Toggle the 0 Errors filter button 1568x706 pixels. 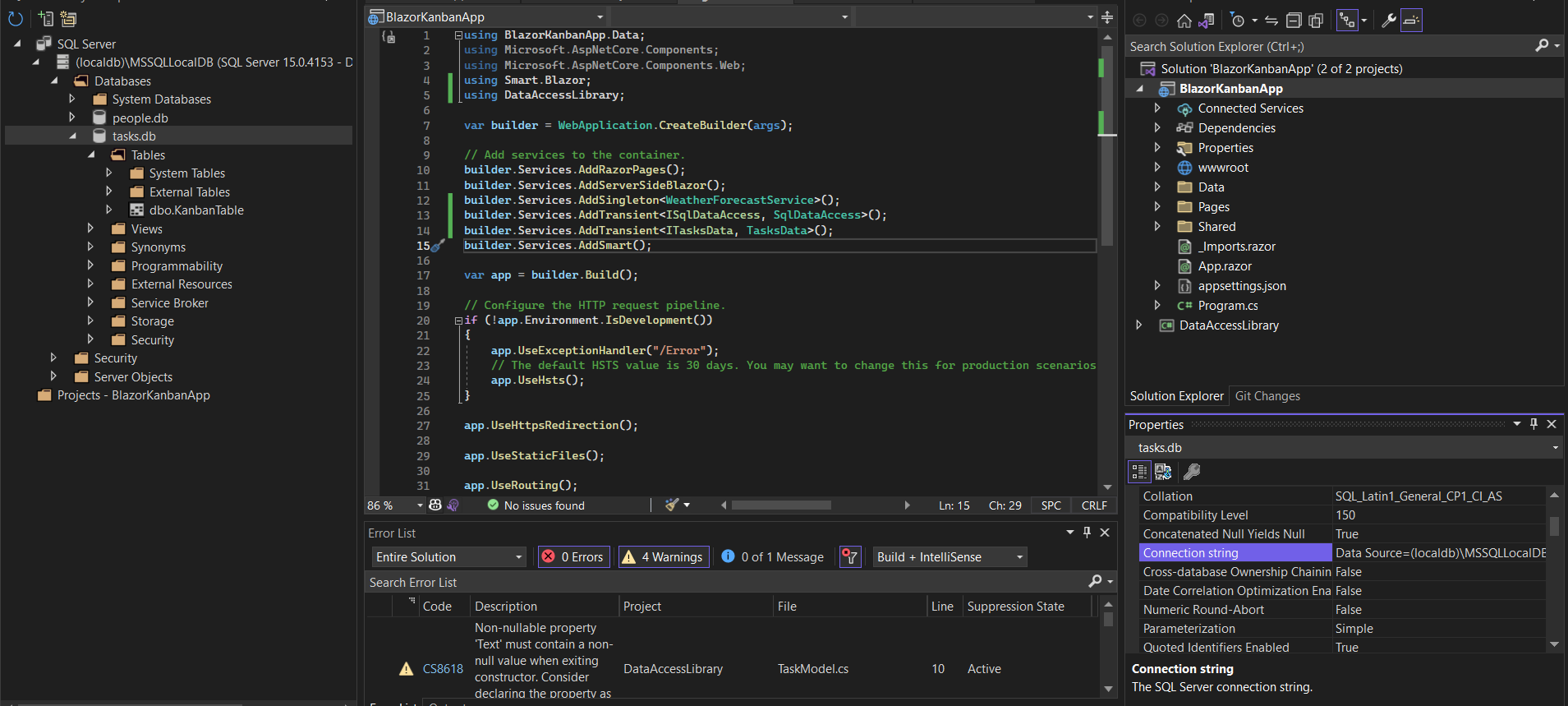point(573,557)
